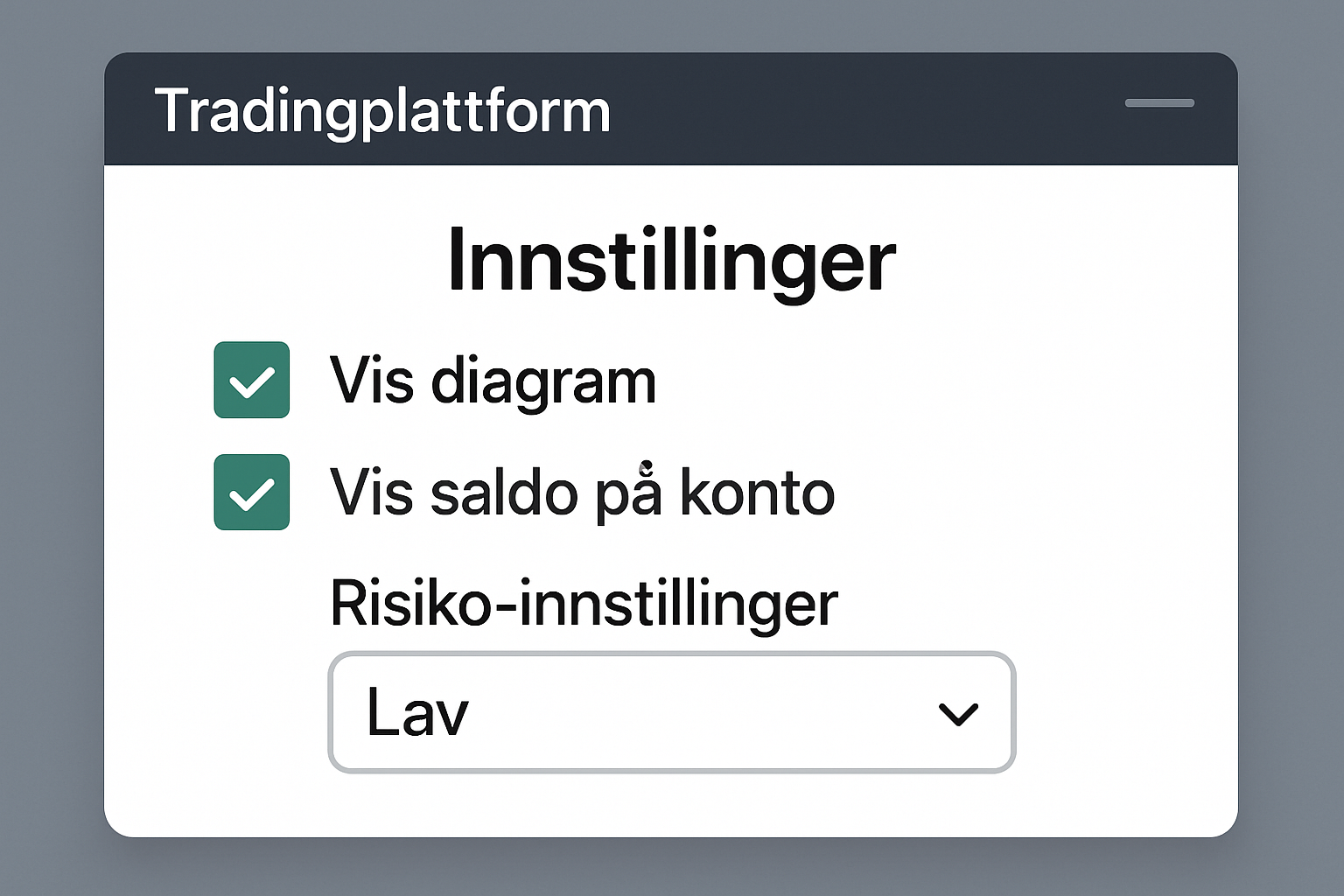Viewport: 1344px width, 896px height.
Task: Click the empty middle of the Lav dropdown field
Action: [x=700, y=712]
